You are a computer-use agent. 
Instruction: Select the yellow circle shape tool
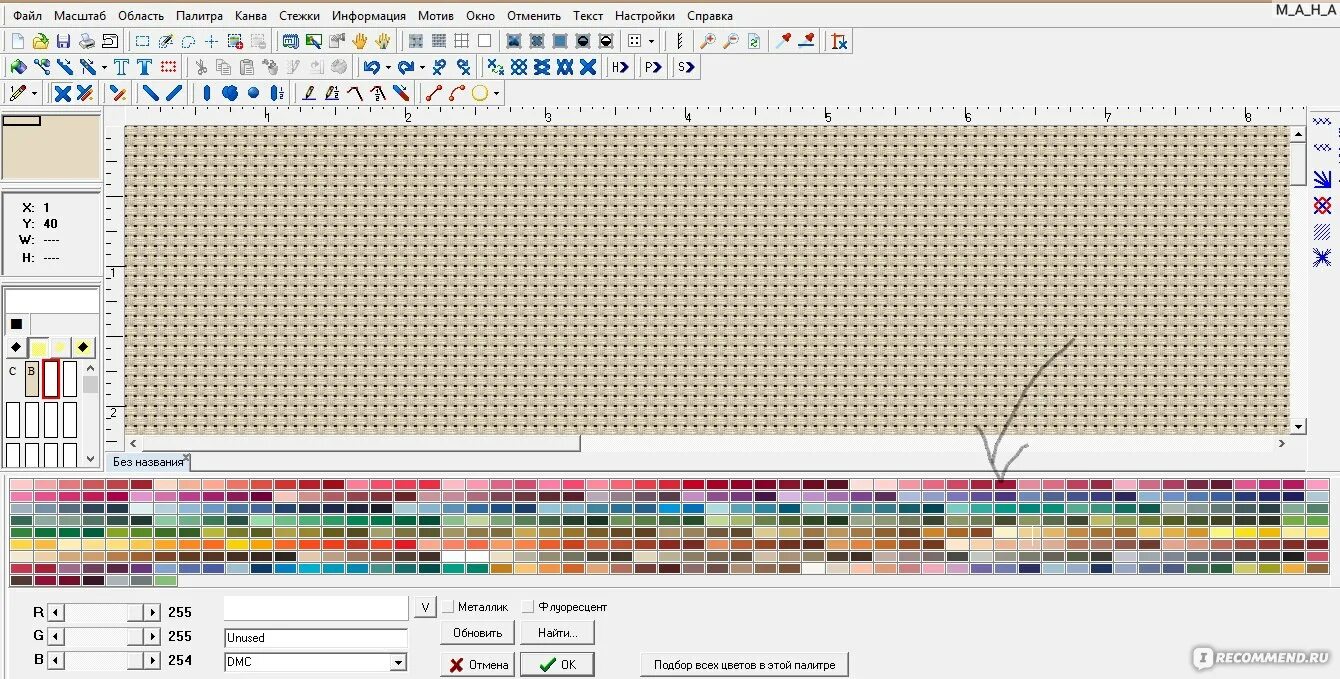point(479,93)
